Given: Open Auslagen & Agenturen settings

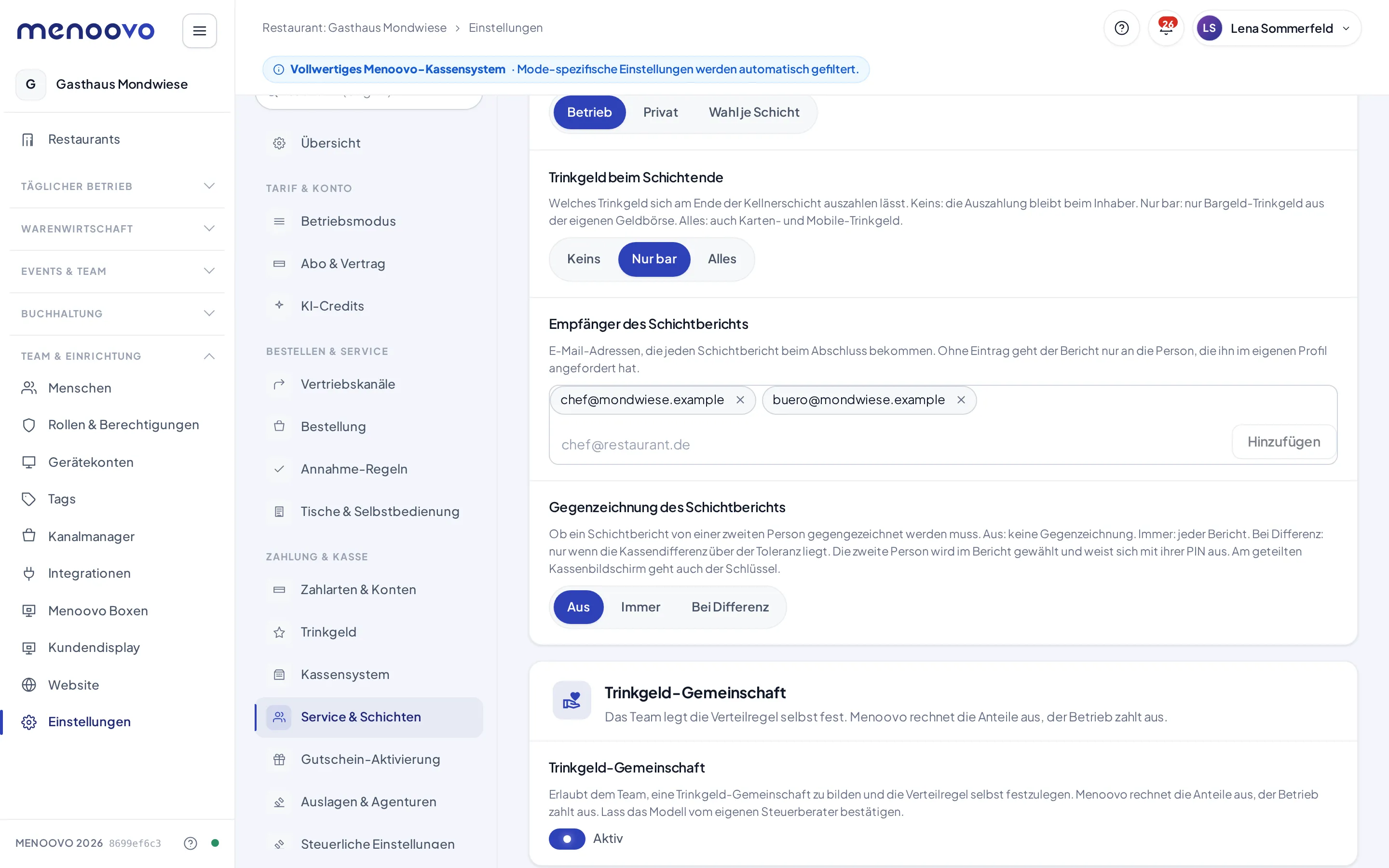Looking at the screenshot, I should coord(368,802).
